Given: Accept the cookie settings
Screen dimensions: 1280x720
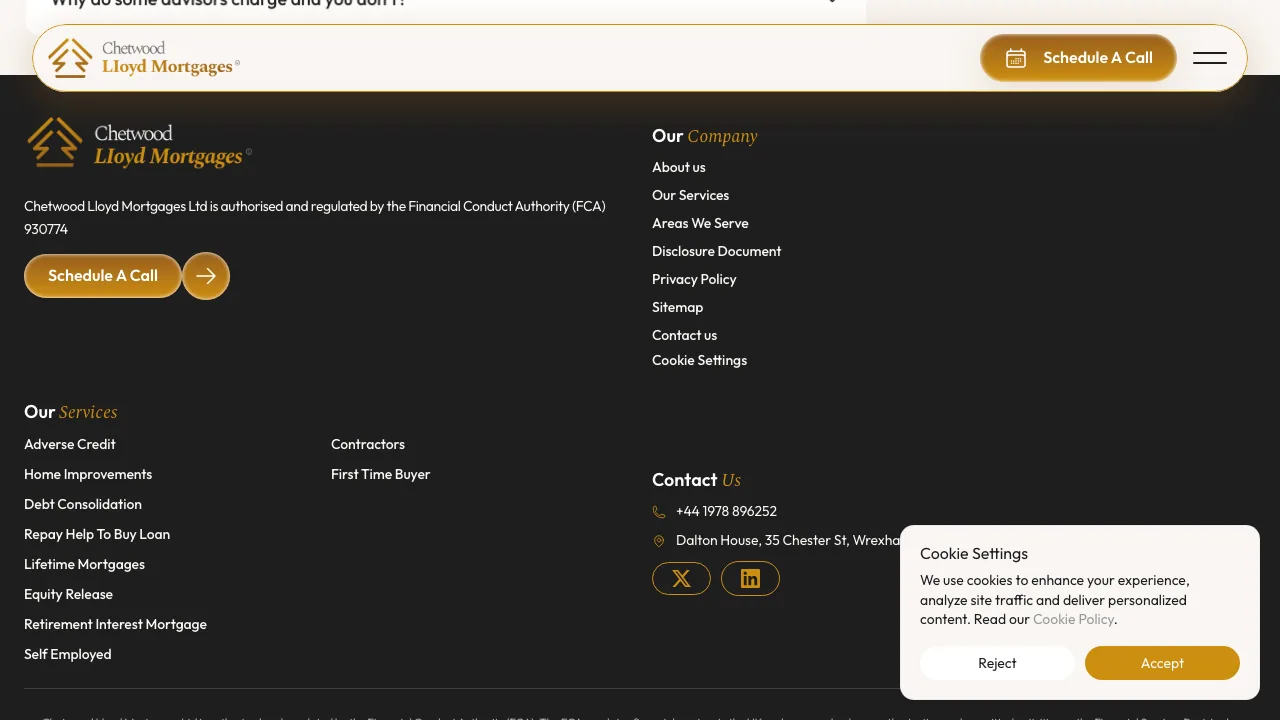Looking at the screenshot, I should [x=1161, y=662].
